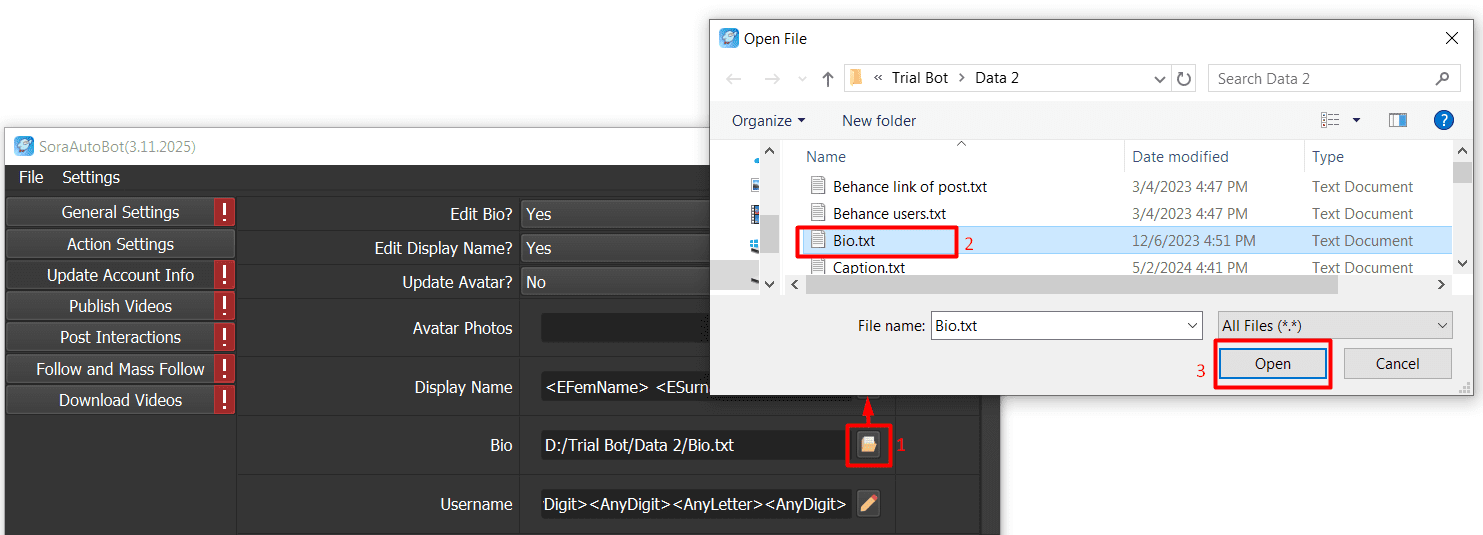Open the Edit Display Name? dropdown
Screen dimensions: 1483x535
615,248
